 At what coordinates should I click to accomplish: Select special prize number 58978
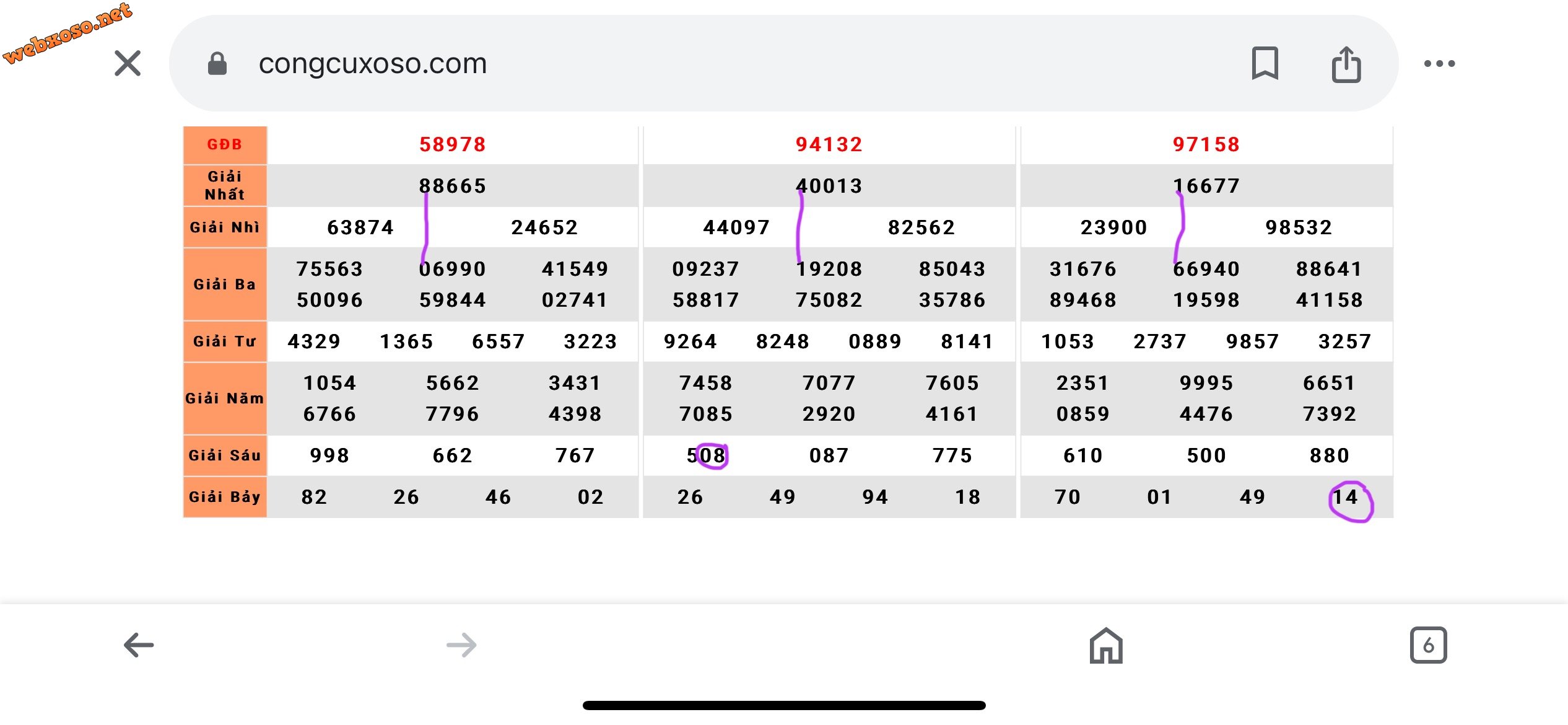click(x=453, y=144)
